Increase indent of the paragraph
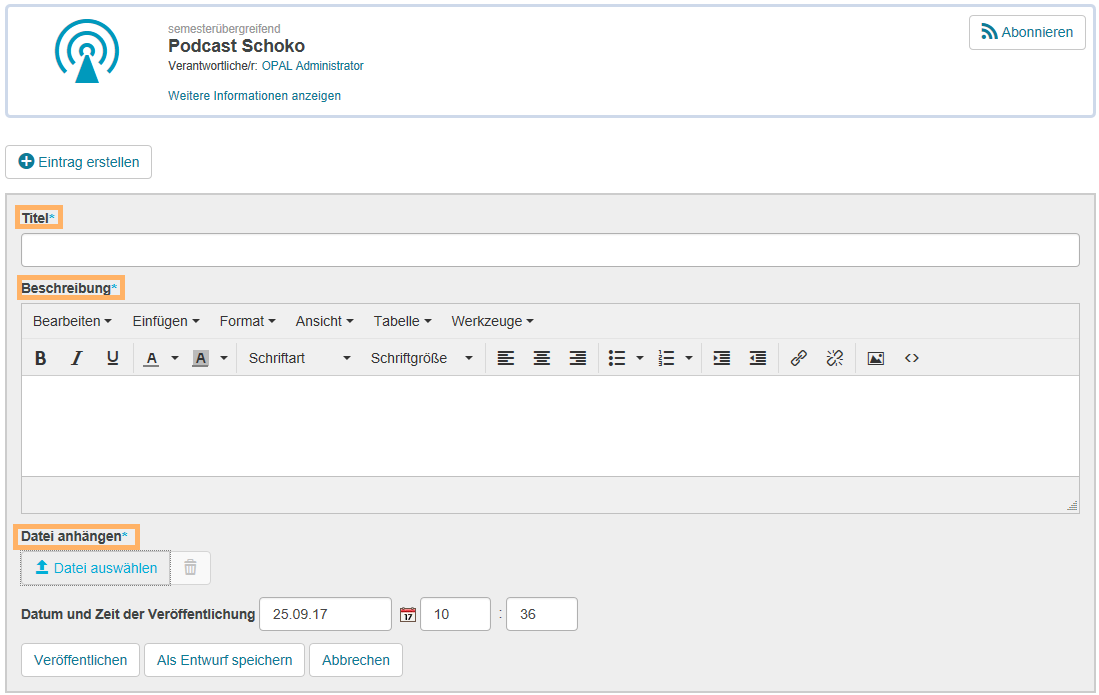 [722, 358]
